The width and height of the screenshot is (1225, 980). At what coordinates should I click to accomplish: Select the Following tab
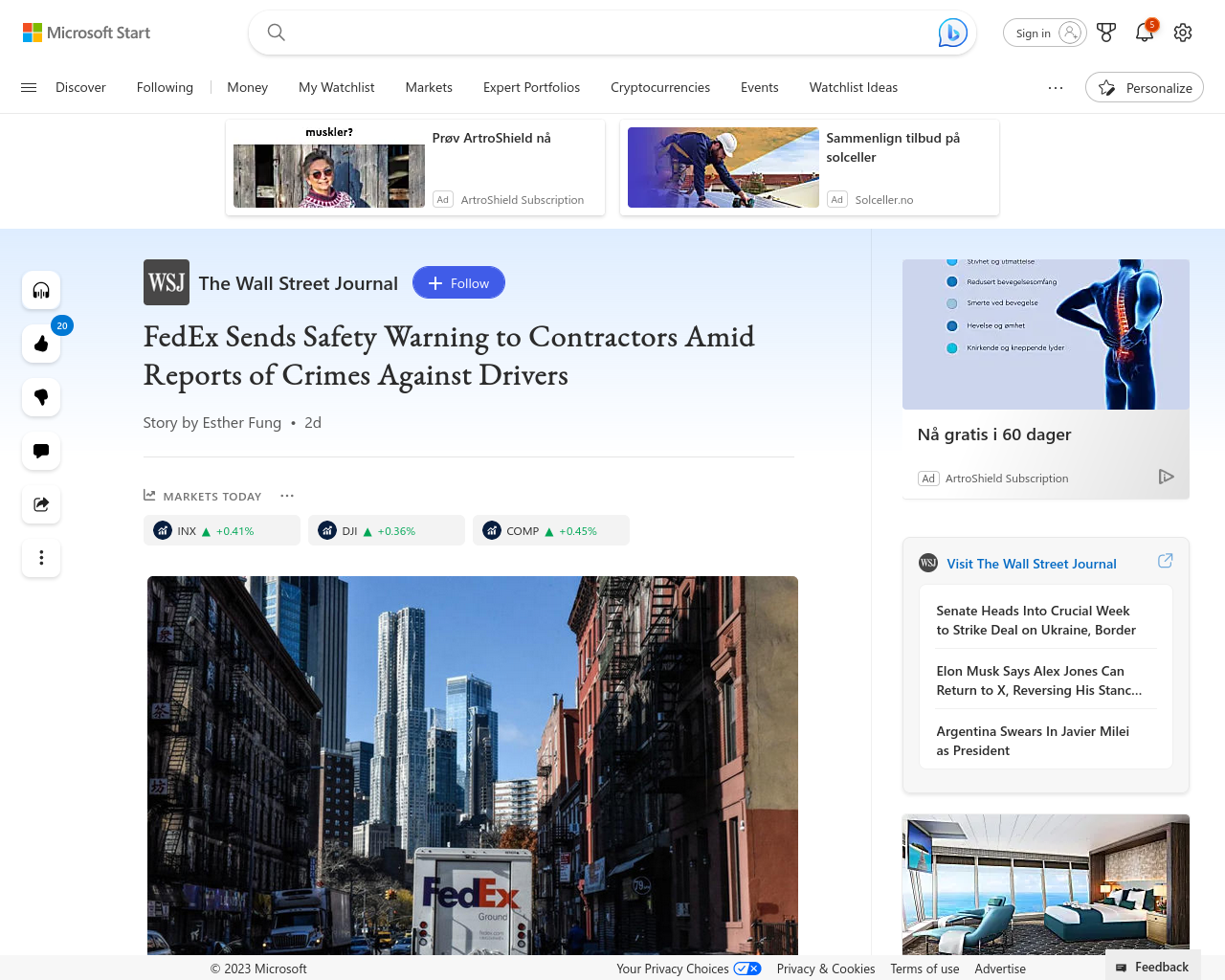(165, 87)
